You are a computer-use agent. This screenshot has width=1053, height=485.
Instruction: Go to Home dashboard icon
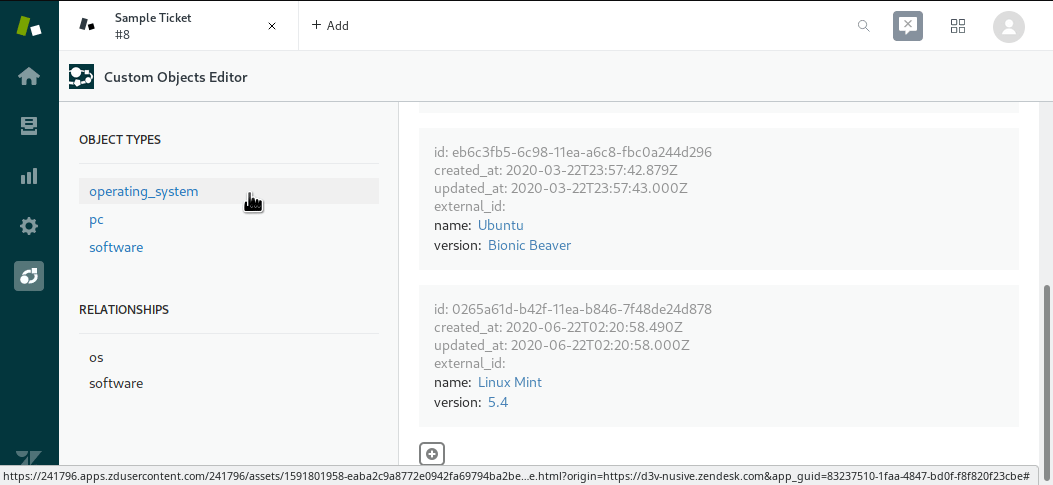coord(29,77)
